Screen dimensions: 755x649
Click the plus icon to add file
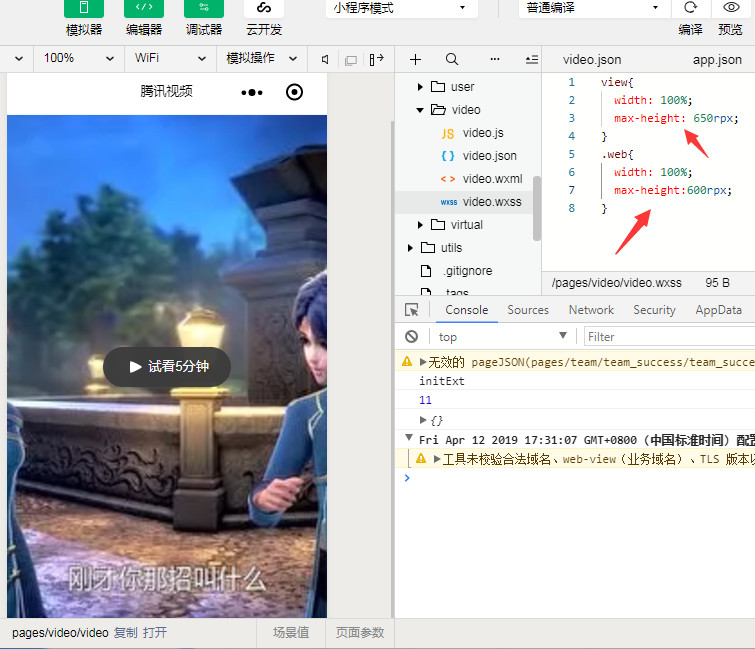tap(416, 59)
